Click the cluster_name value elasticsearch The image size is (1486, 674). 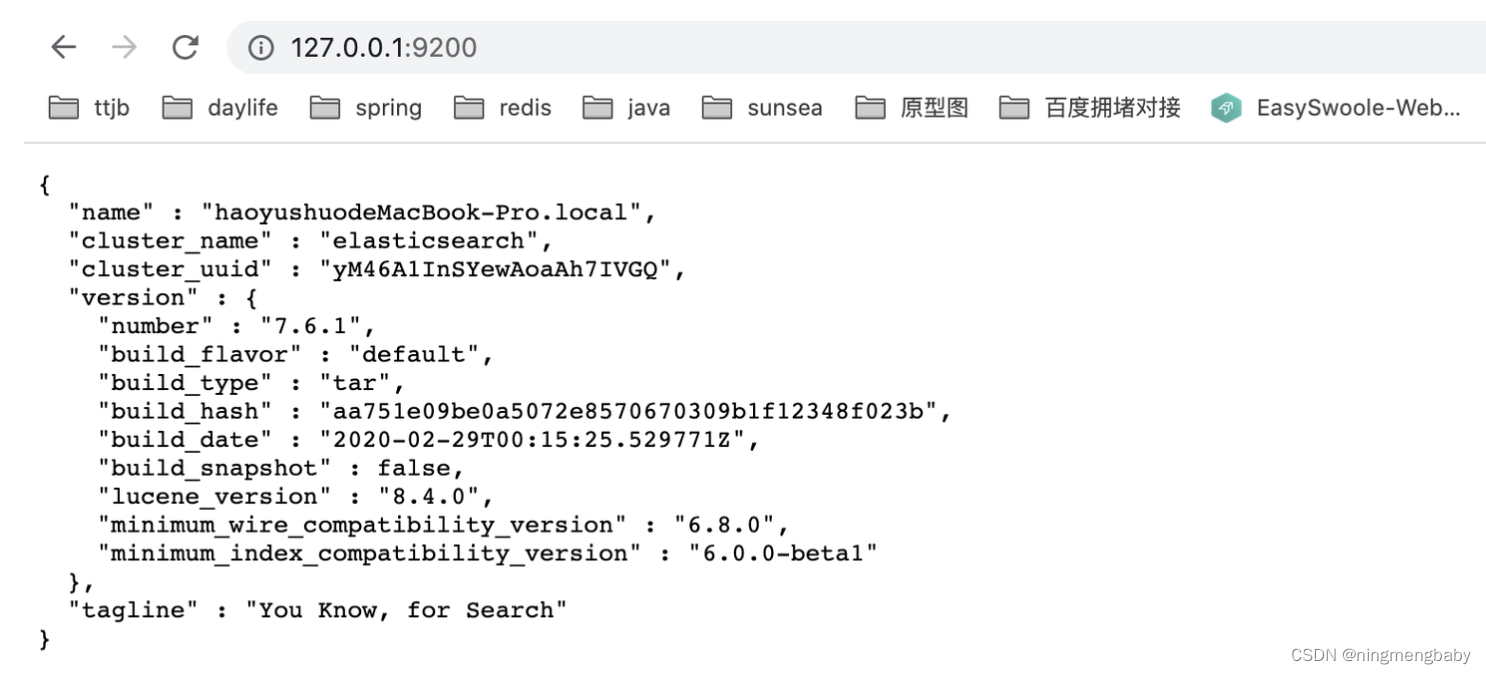[x=436, y=240]
